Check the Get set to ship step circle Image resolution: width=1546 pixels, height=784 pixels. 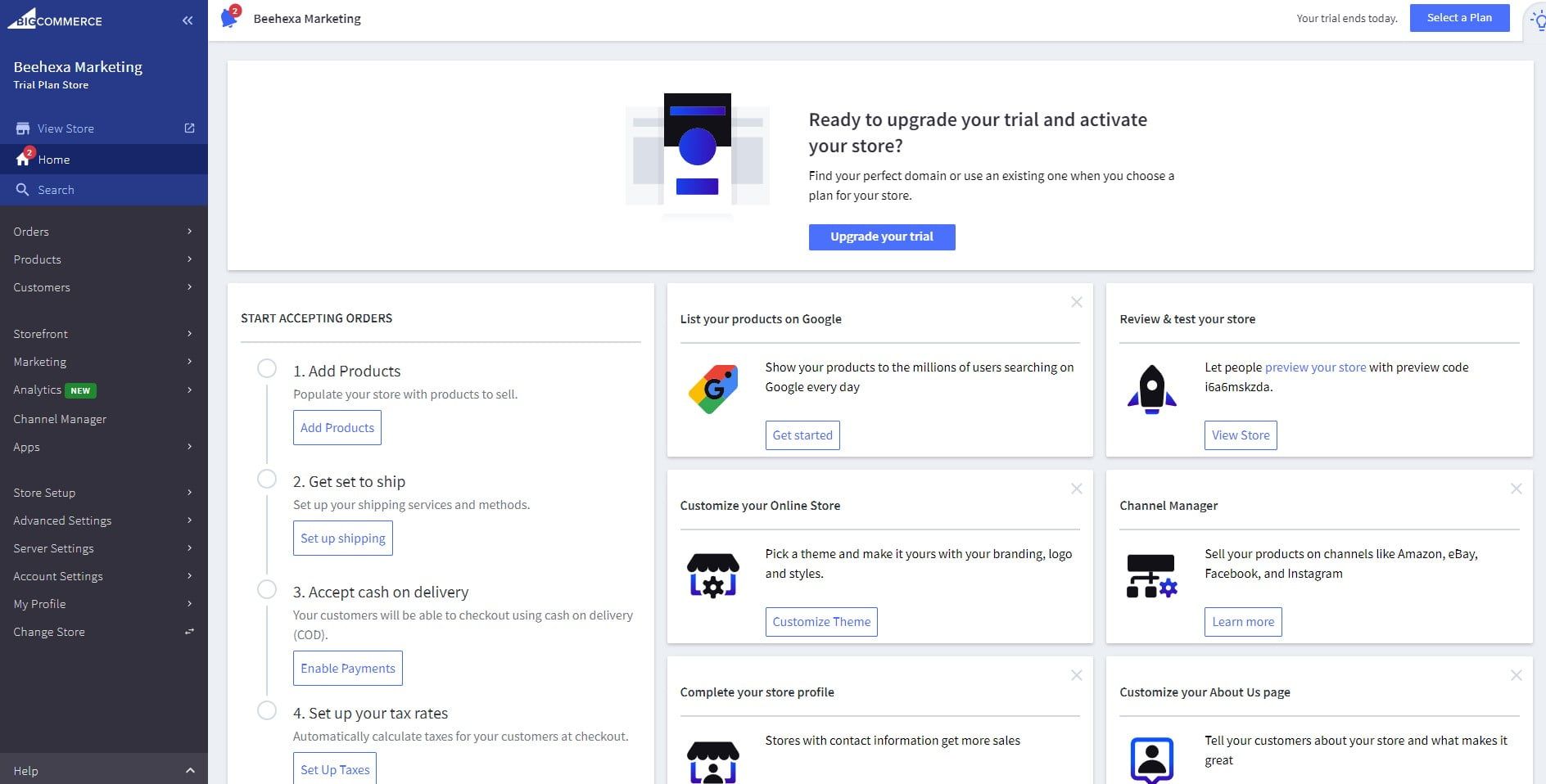(266, 479)
